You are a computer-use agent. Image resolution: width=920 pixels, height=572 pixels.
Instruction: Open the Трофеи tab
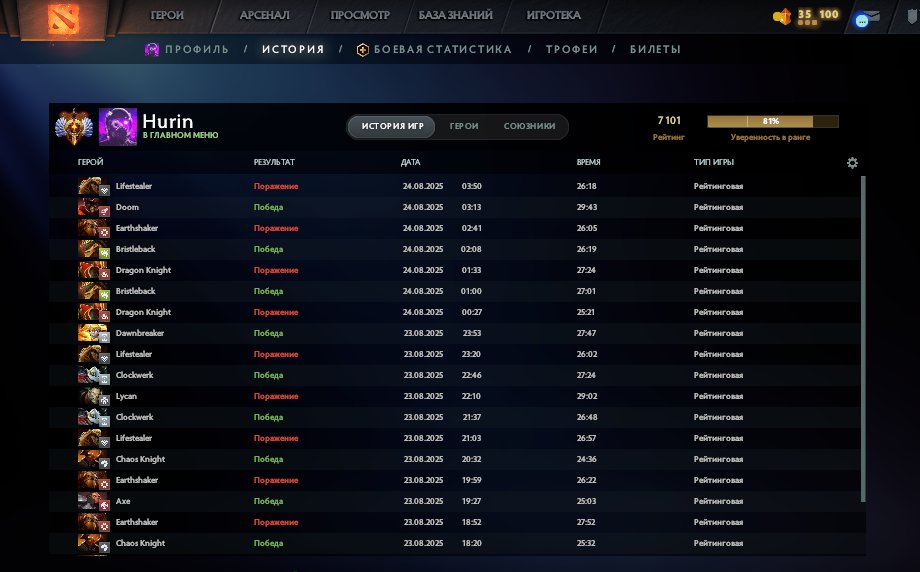click(571, 49)
